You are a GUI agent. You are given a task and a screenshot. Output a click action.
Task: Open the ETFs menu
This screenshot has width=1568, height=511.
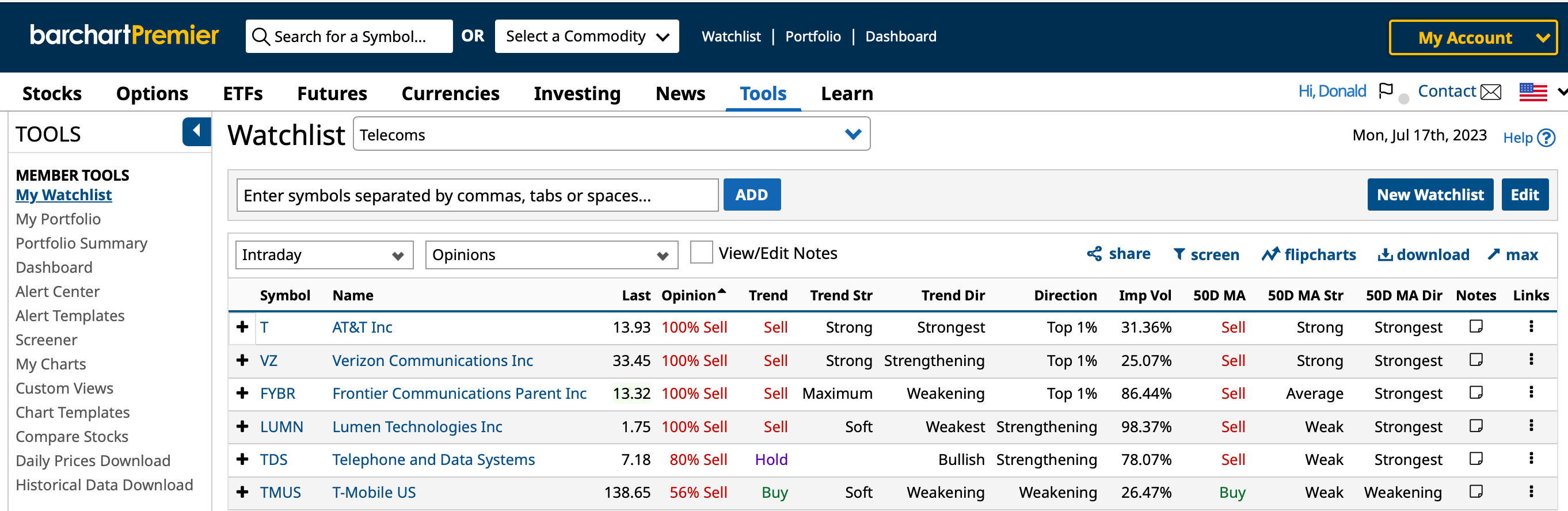pos(243,93)
